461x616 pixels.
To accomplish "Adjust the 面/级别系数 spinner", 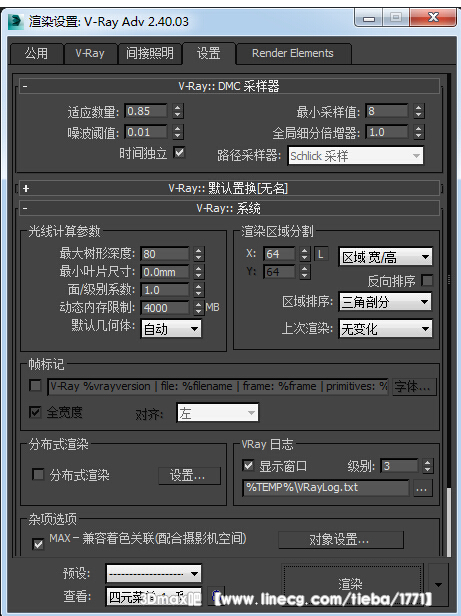I will point(199,290).
